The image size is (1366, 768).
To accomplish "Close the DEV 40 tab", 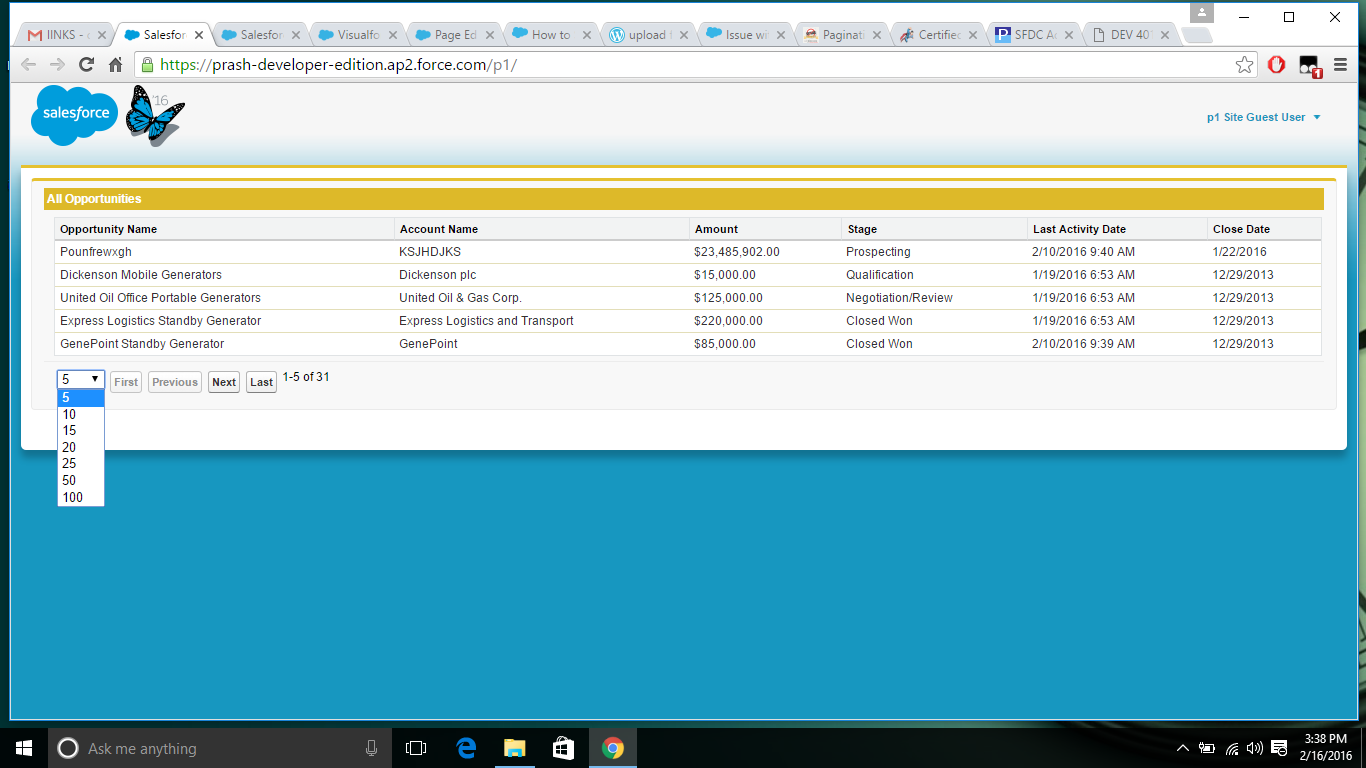I will [1167, 35].
